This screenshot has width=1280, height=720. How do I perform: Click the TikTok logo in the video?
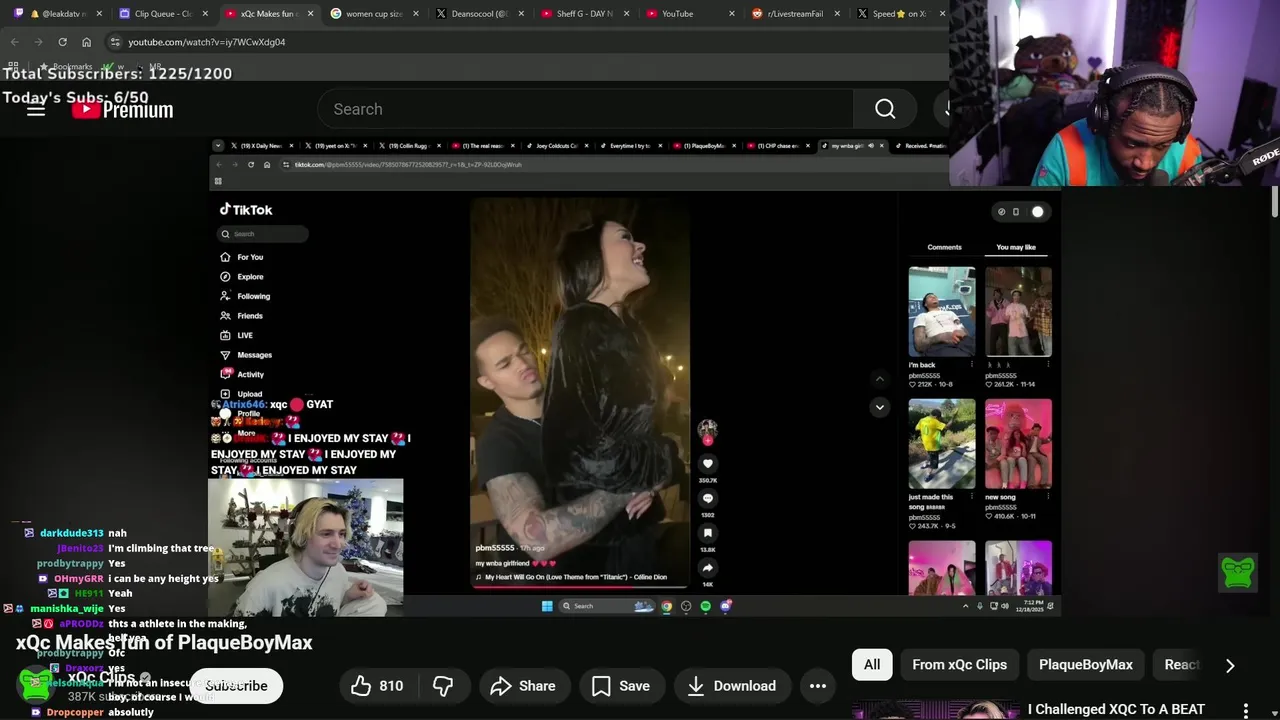246,210
